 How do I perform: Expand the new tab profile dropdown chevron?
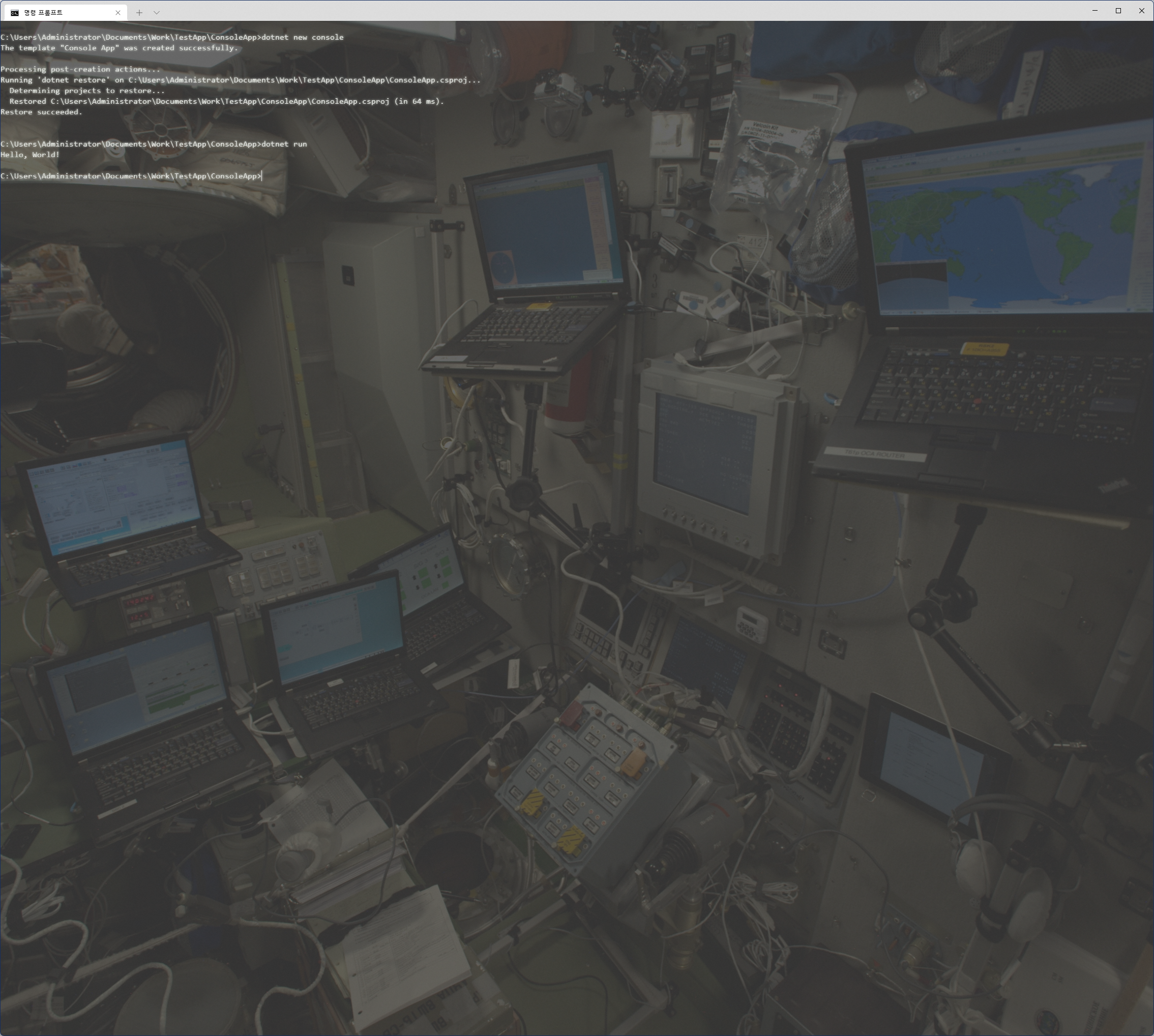[x=157, y=13]
